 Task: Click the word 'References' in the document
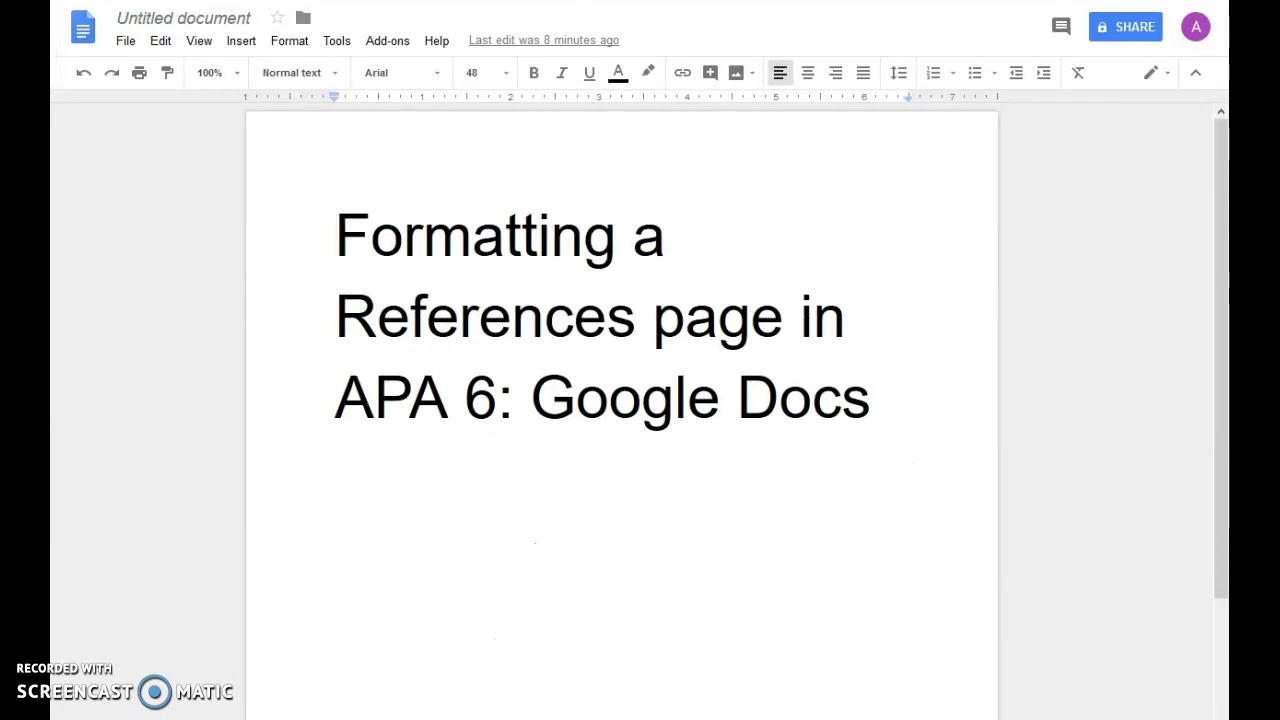point(485,317)
